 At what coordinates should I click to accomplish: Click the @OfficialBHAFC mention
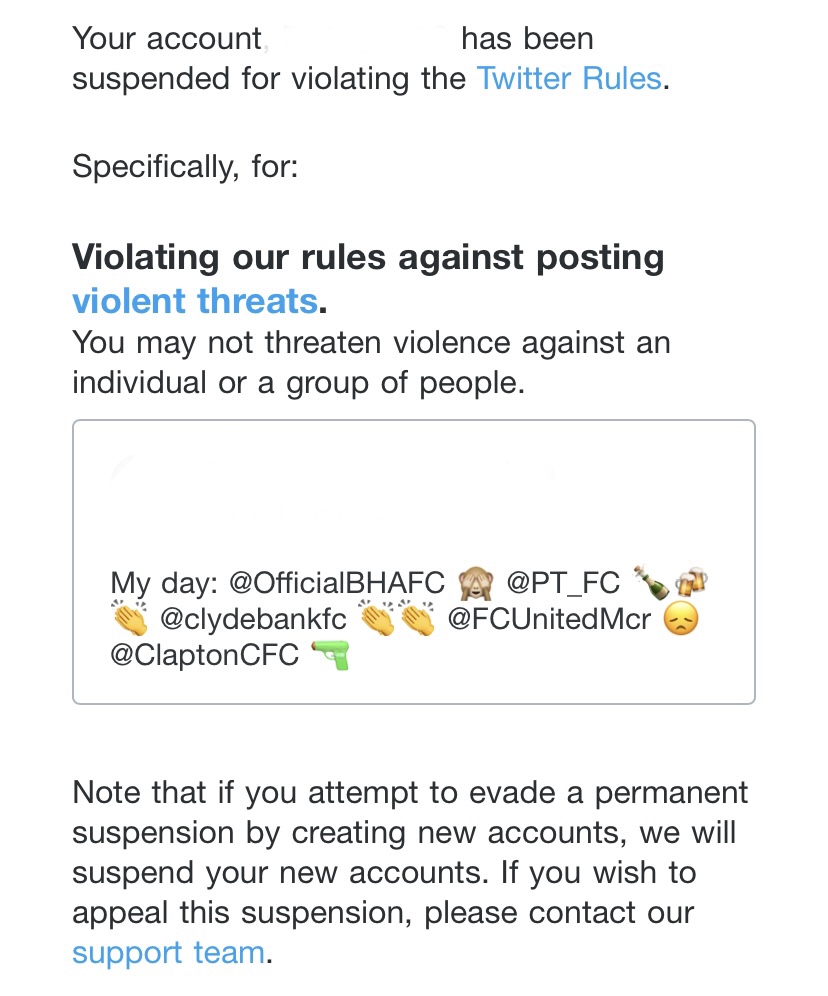[x=337, y=582]
